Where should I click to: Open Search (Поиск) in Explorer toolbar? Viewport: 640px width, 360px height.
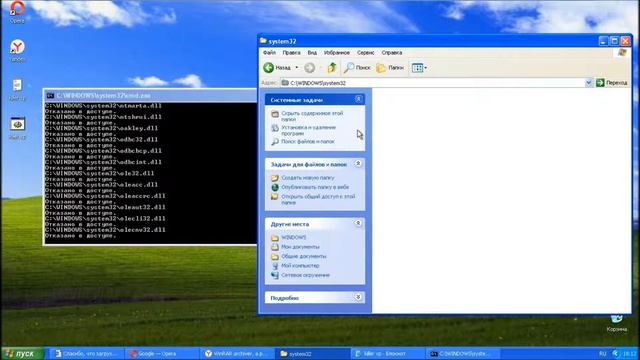pos(357,68)
